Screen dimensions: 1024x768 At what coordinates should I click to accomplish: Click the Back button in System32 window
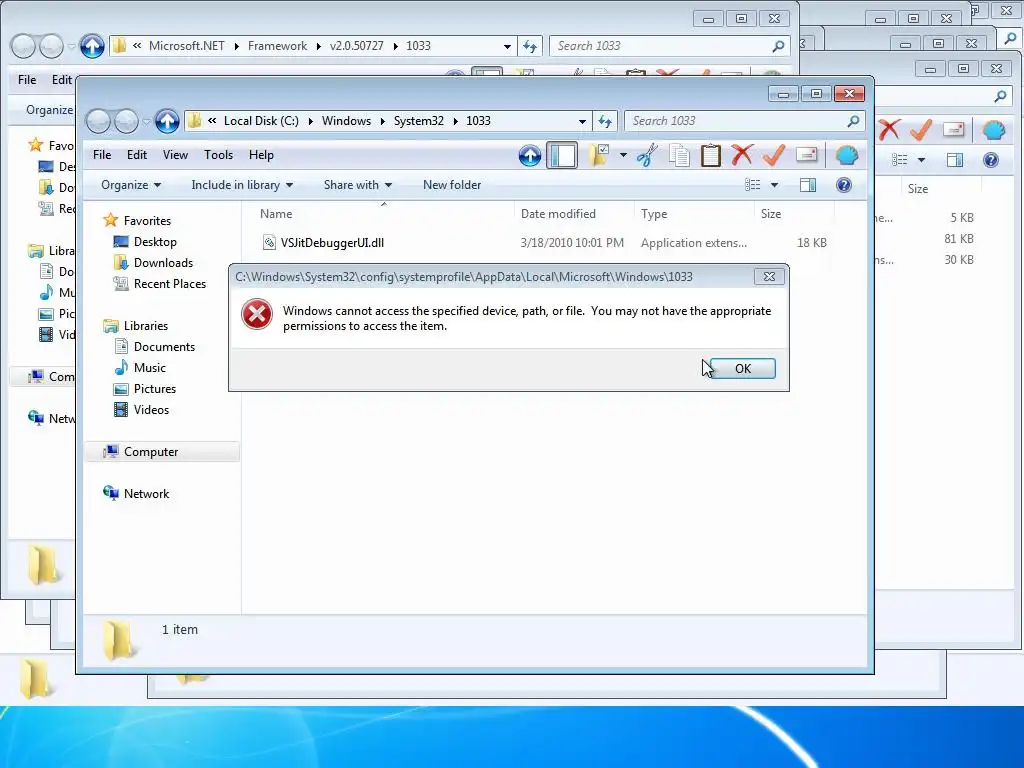pyautogui.click(x=99, y=121)
